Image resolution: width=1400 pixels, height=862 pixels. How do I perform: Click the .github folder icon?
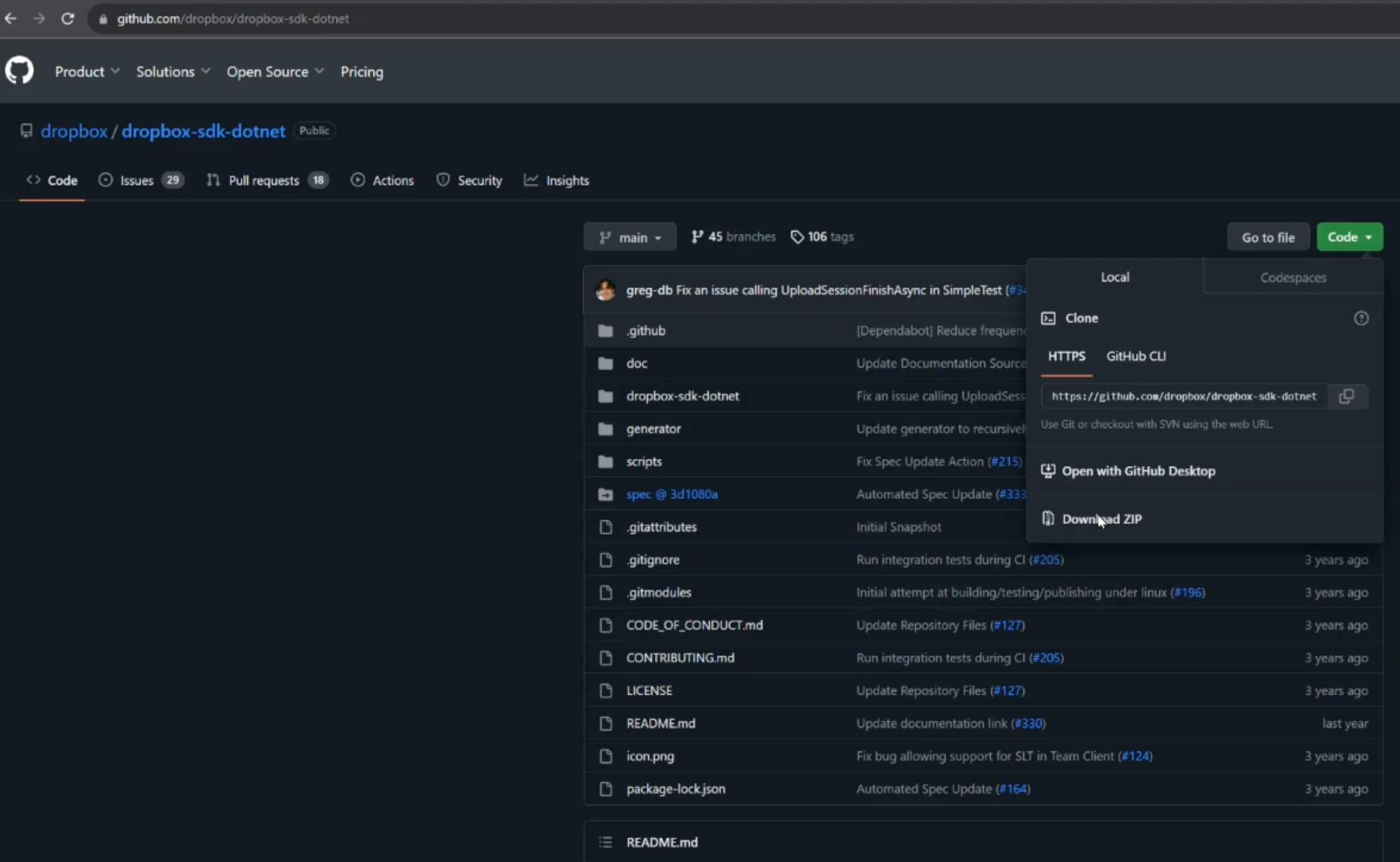(606, 331)
